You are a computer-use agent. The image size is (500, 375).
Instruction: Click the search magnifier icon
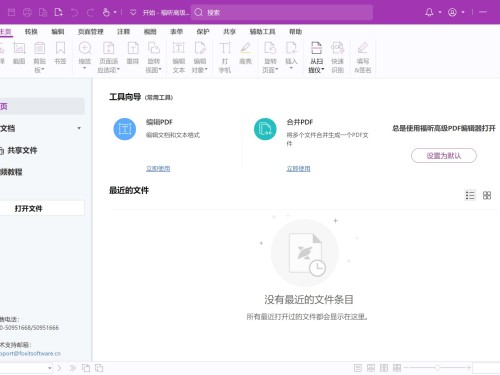pos(198,13)
